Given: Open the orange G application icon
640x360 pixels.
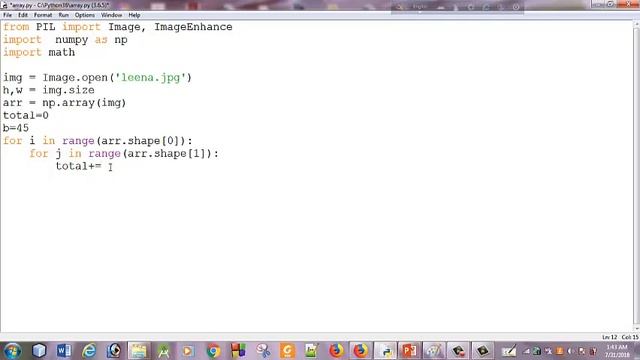Looking at the screenshot, I should (287, 351).
